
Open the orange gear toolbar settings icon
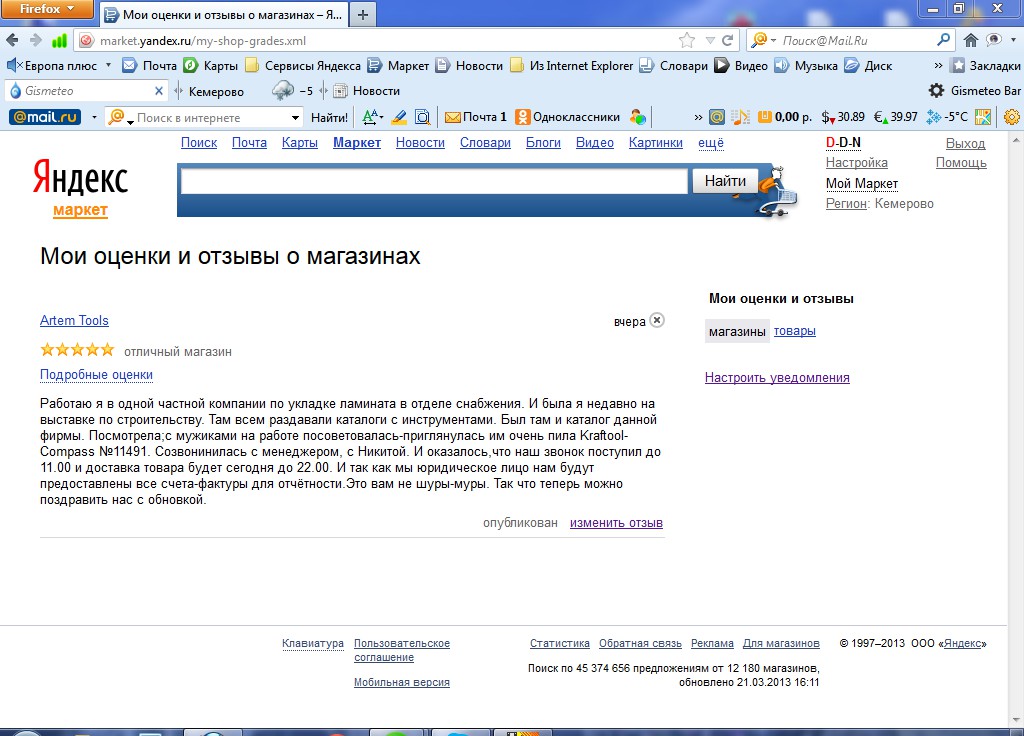coord(1012,117)
